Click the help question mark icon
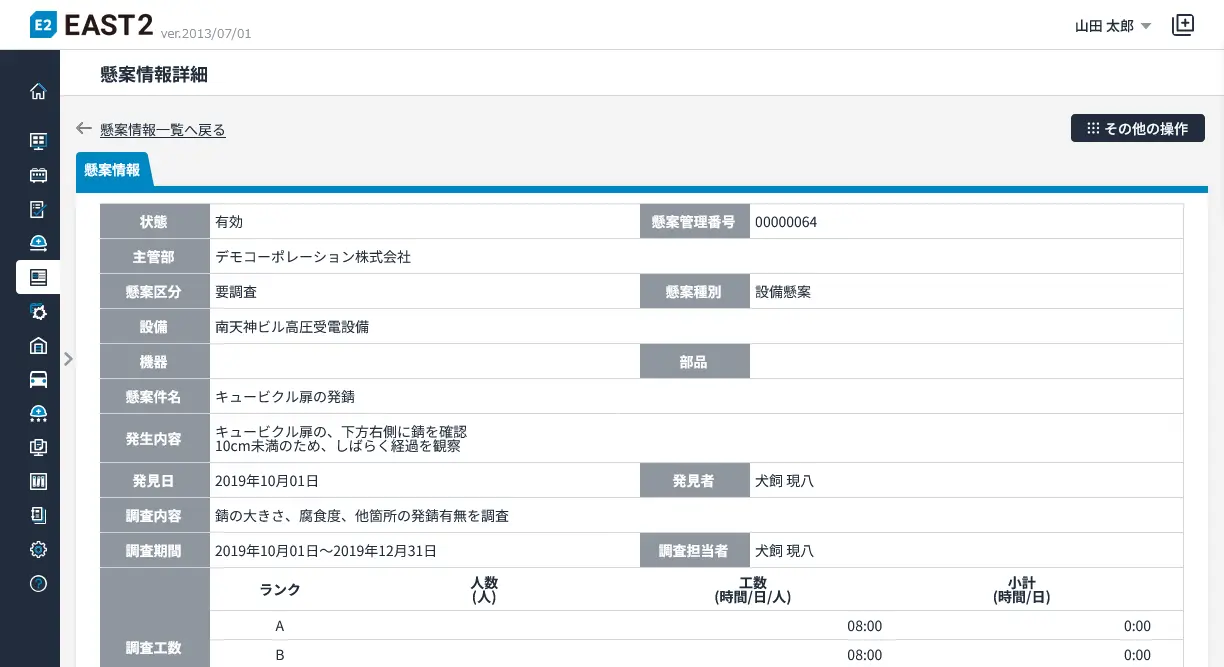 [x=38, y=583]
